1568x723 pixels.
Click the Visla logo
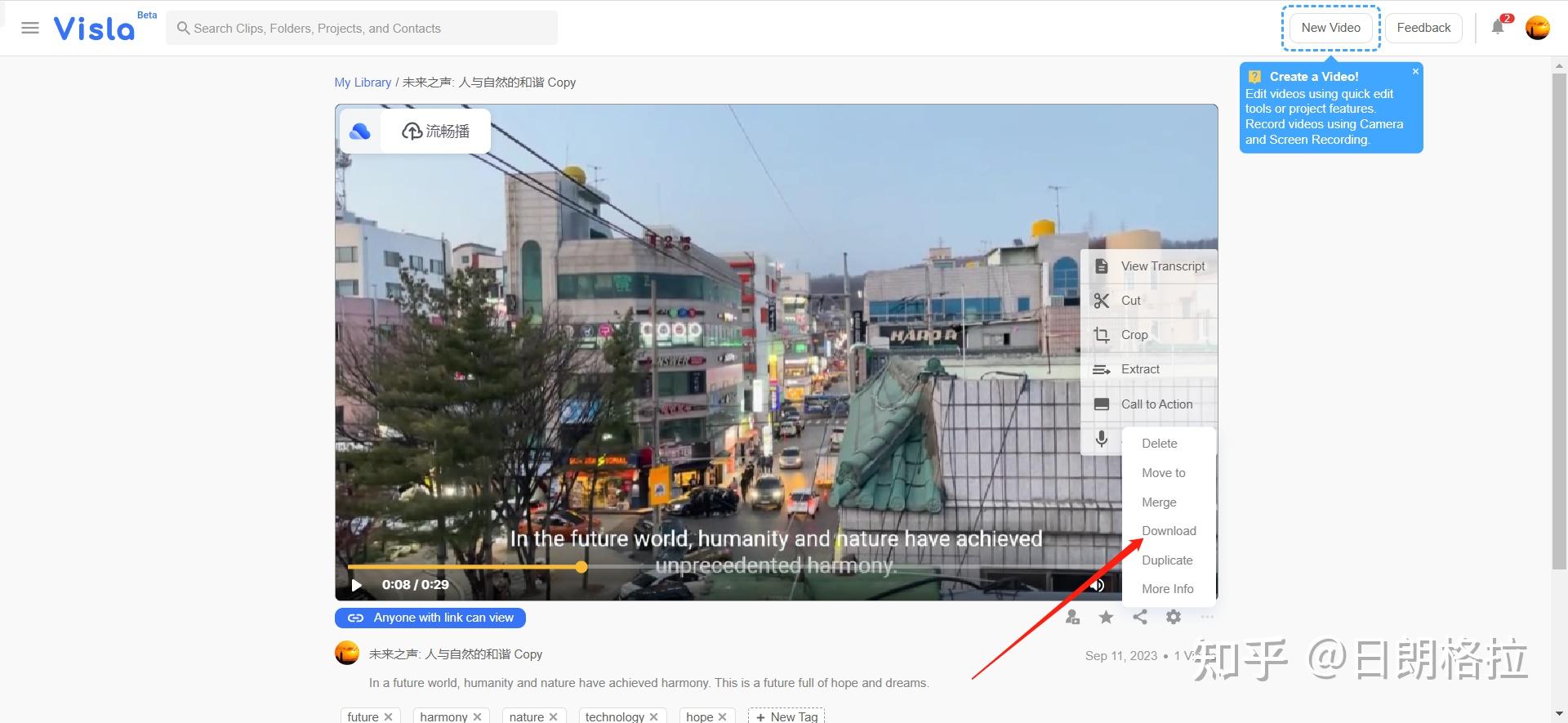94,29
